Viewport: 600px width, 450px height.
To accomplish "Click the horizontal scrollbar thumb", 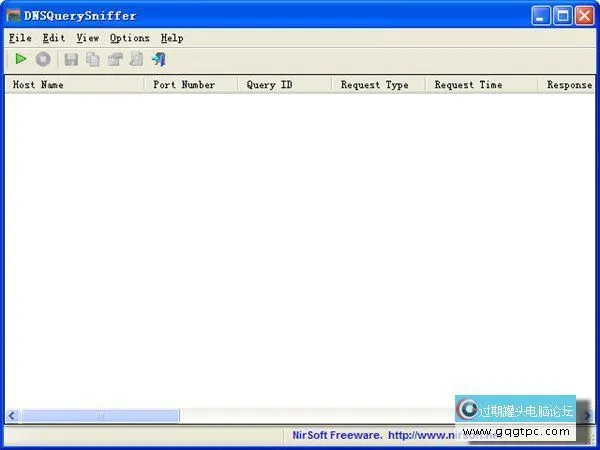I will pyautogui.click(x=100, y=416).
